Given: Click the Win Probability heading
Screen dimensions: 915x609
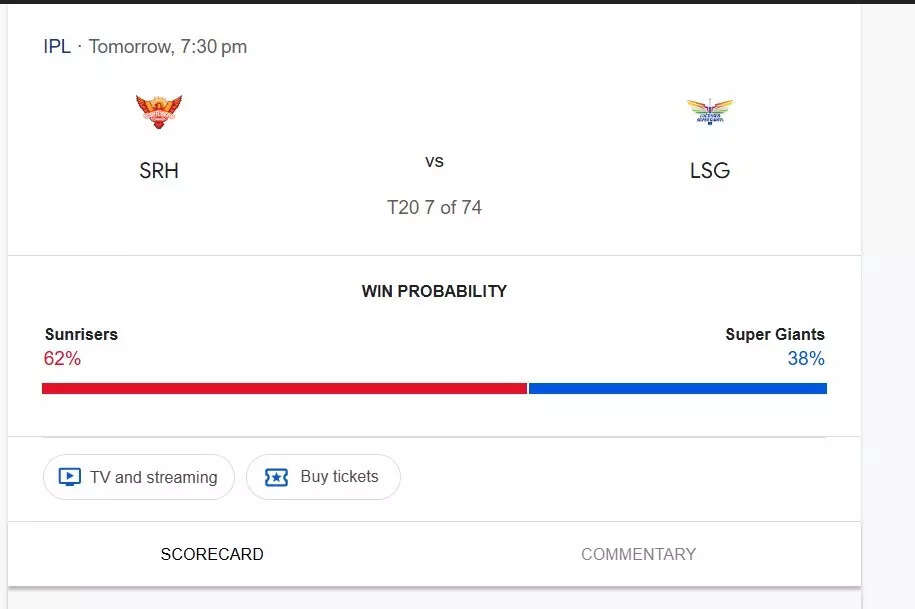Looking at the screenshot, I should tap(434, 292).
